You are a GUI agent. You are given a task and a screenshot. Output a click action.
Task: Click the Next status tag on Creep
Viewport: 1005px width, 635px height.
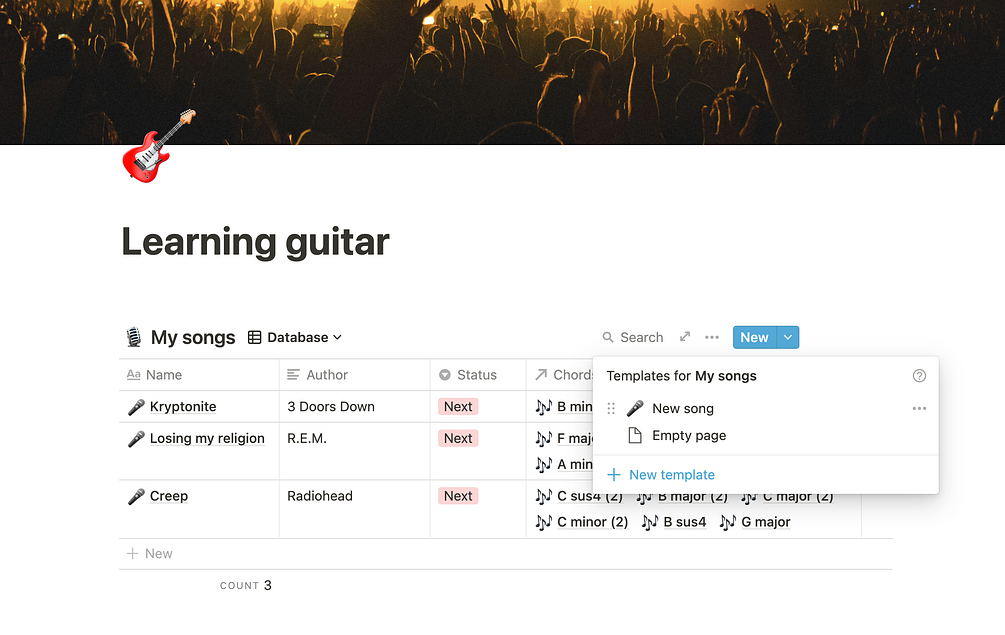(x=458, y=495)
